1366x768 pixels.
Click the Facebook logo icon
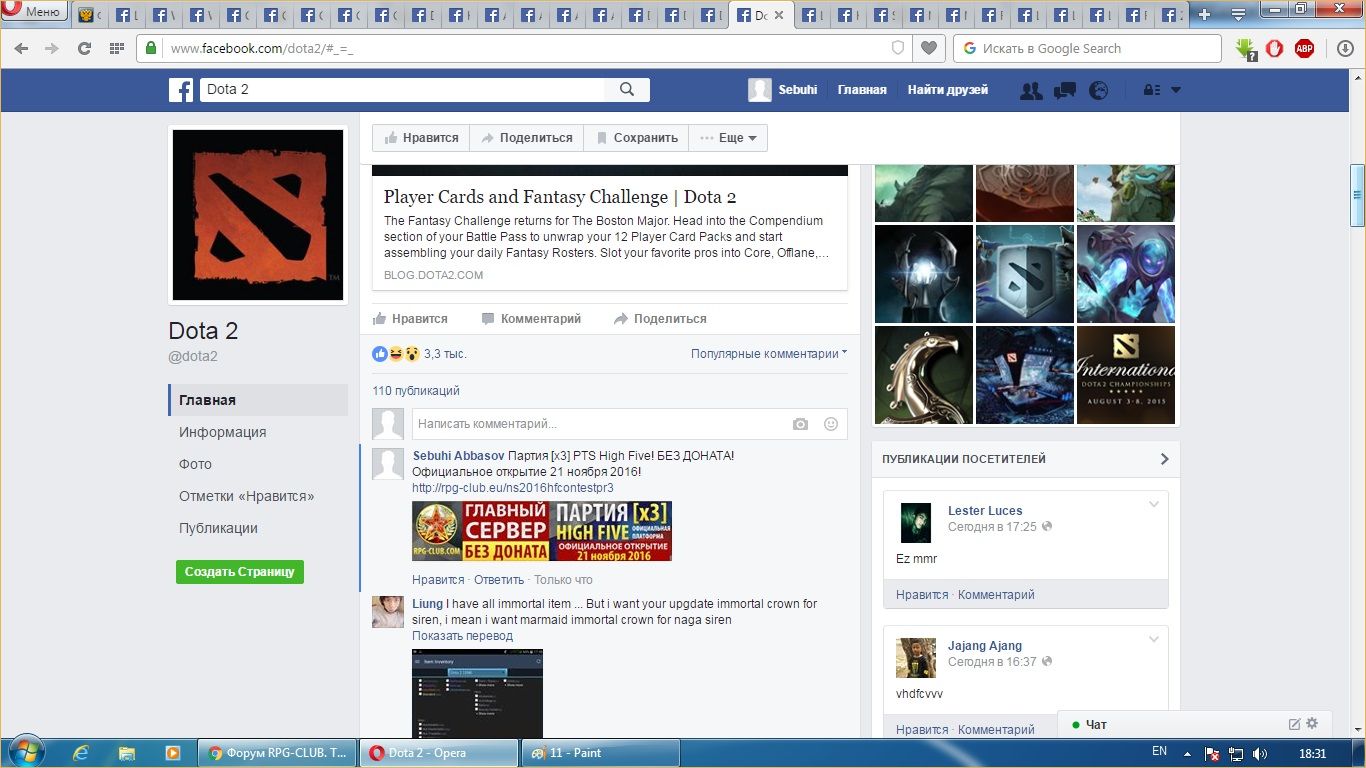click(x=181, y=90)
